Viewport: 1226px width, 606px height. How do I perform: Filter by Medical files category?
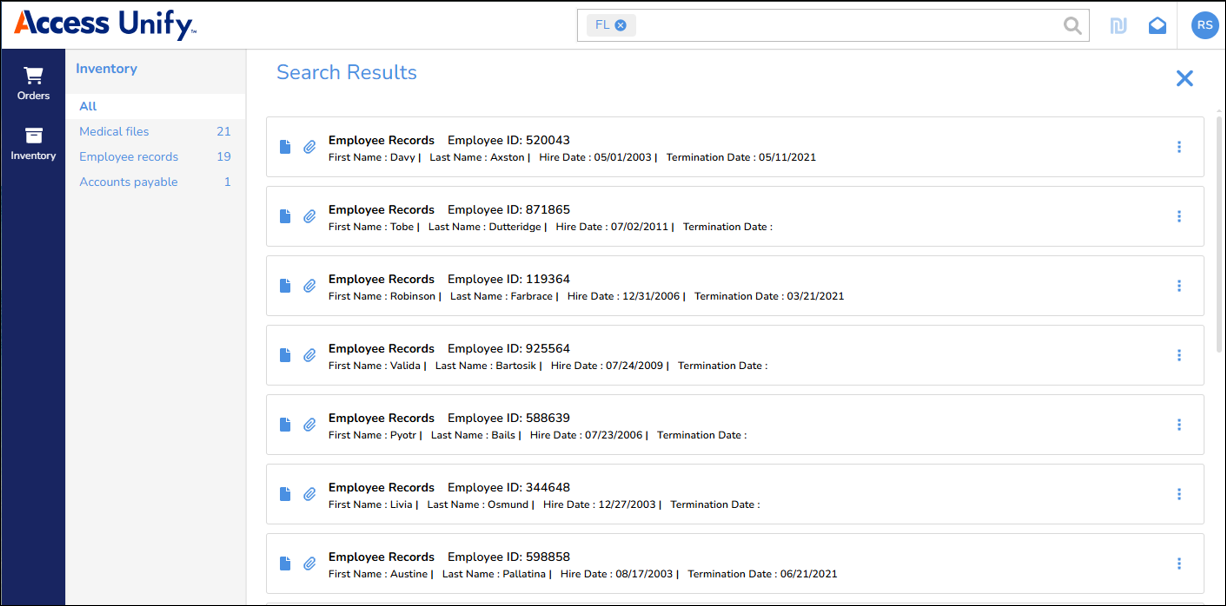[114, 131]
